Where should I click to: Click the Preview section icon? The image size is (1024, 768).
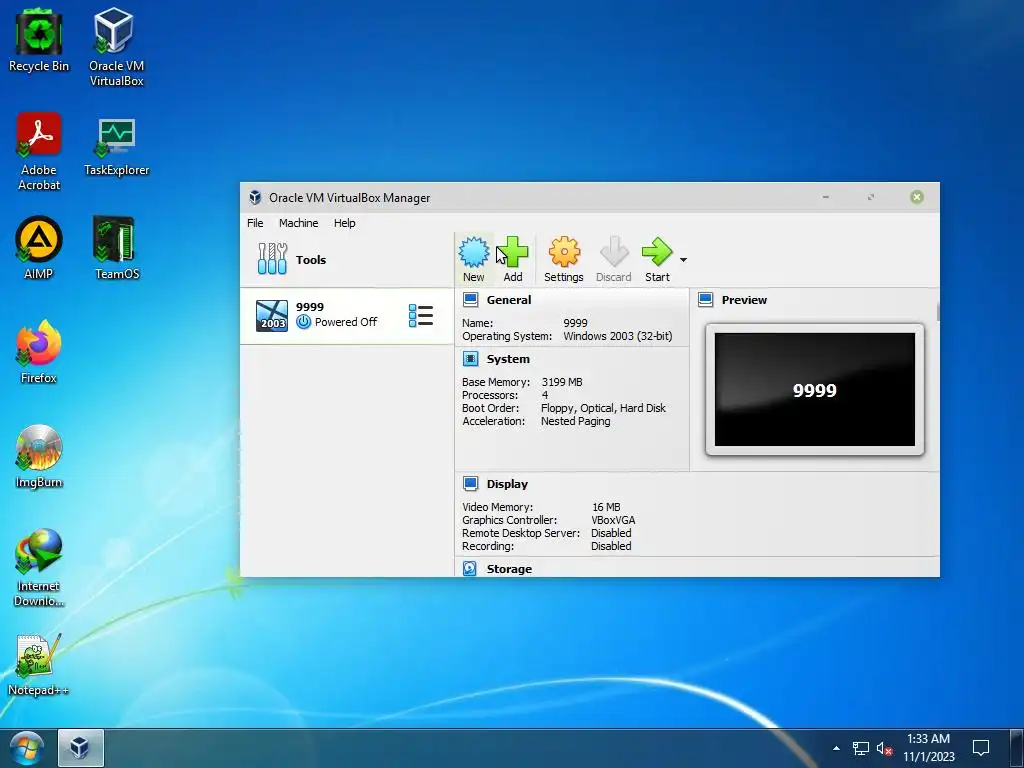pos(705,300)
